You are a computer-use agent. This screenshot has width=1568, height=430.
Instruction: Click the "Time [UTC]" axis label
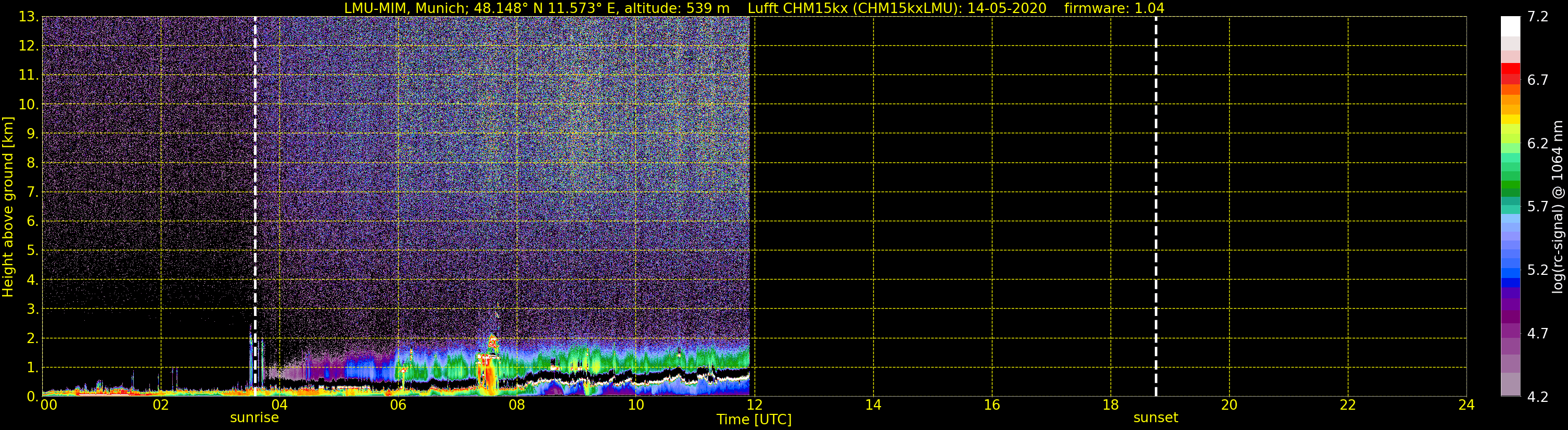[754, 420]
